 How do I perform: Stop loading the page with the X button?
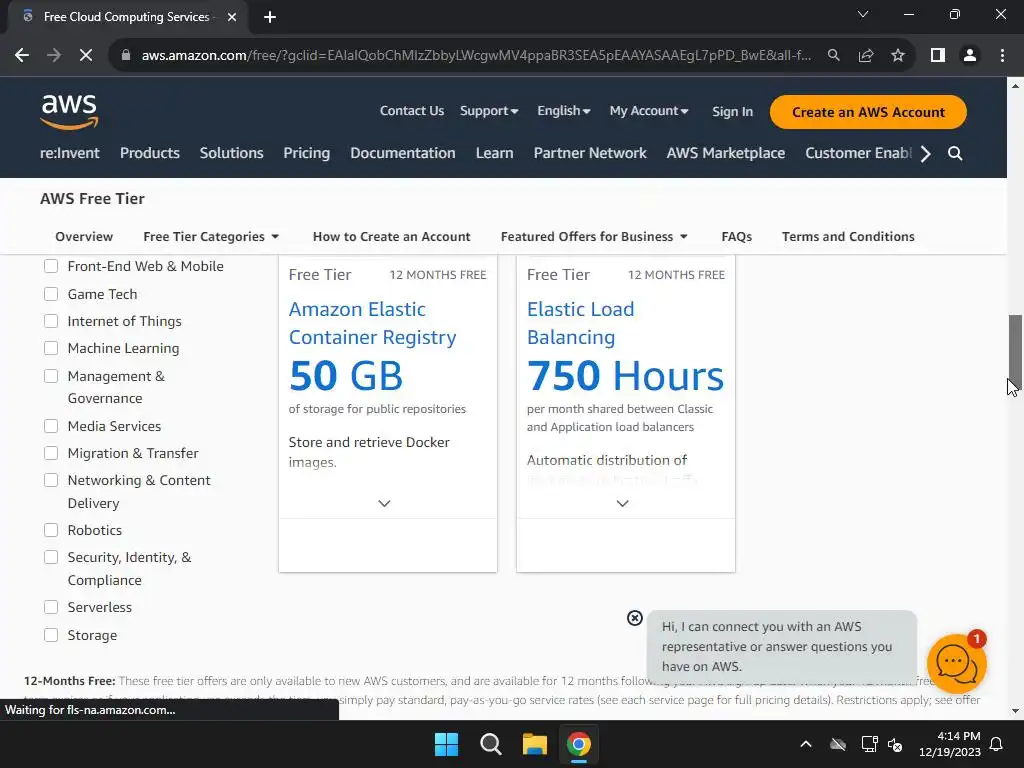point(86,56)
